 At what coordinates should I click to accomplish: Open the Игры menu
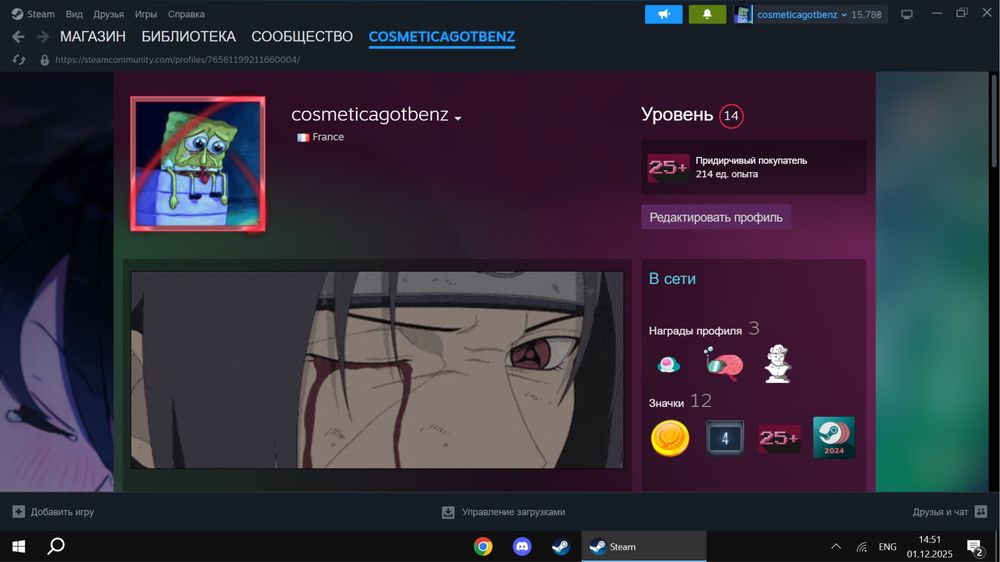pyautogui.click(x=146, y=14)
